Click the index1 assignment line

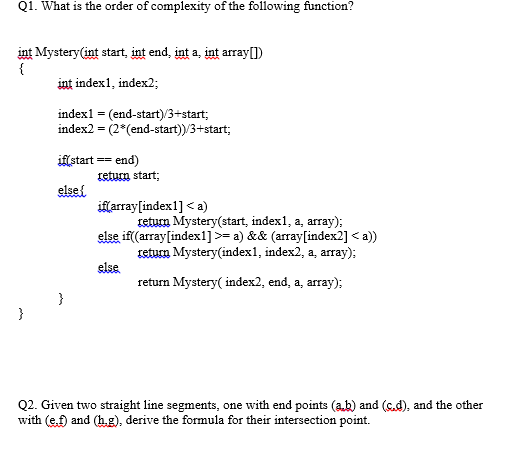[133, 114]
